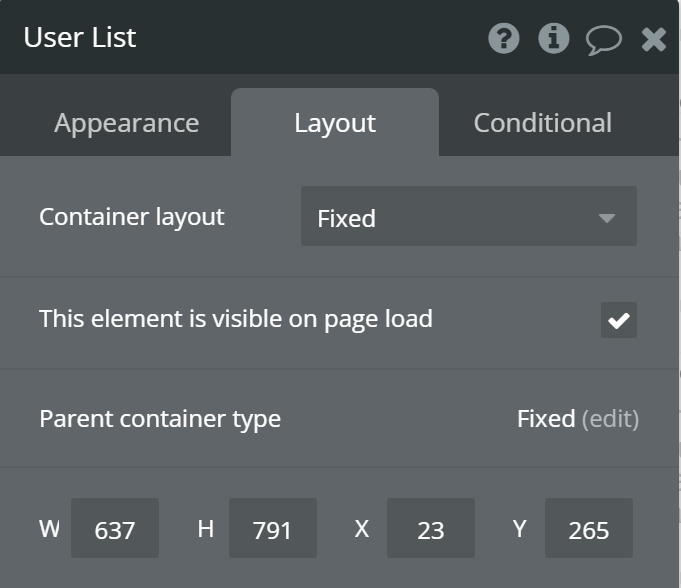The width and height of the screenshot is (681, 588).
Task: Click the Container layout label
Action: tap(132, 216)
